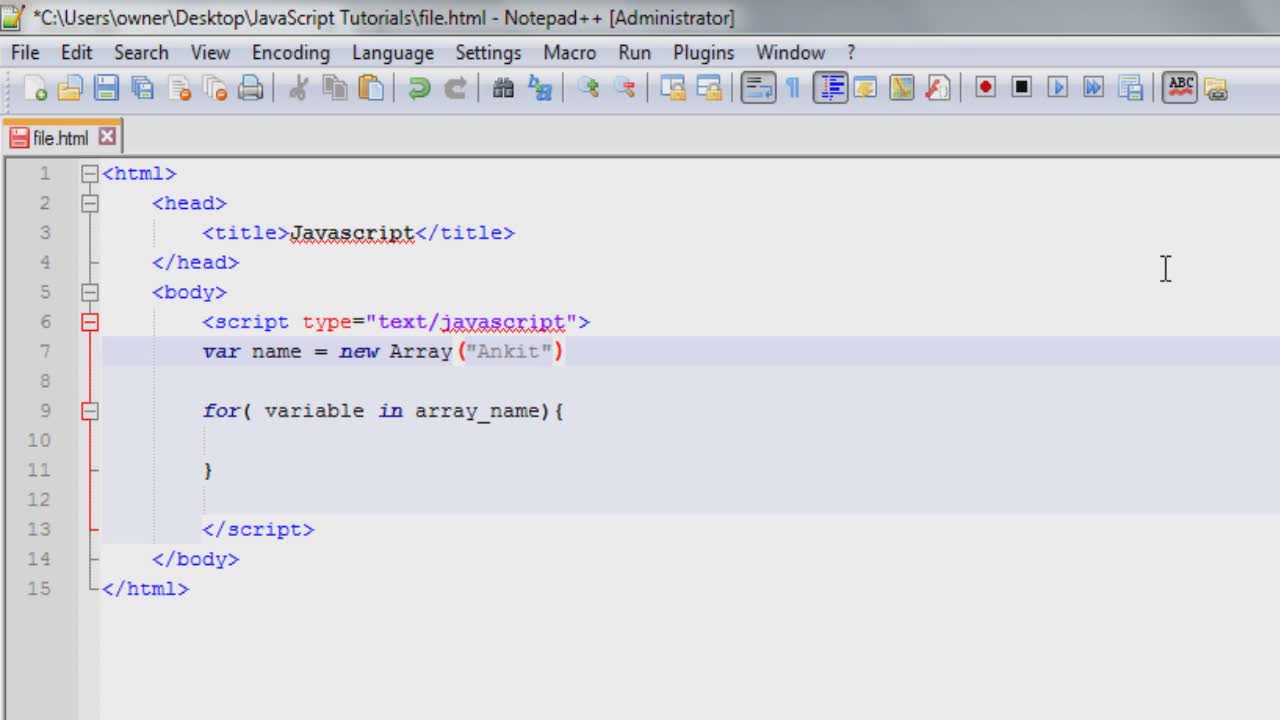Cut selection with the scissors icon
1280x720 pixels.
point(298,89)
